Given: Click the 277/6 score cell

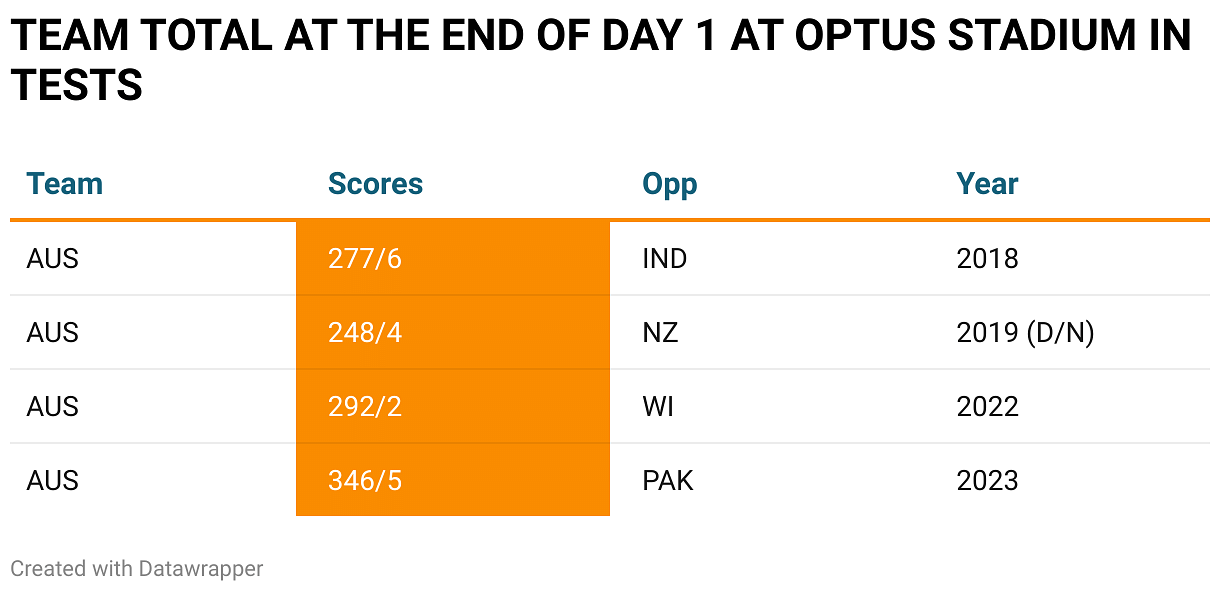Looking at the screenshot, I should [x=365, y=259].
